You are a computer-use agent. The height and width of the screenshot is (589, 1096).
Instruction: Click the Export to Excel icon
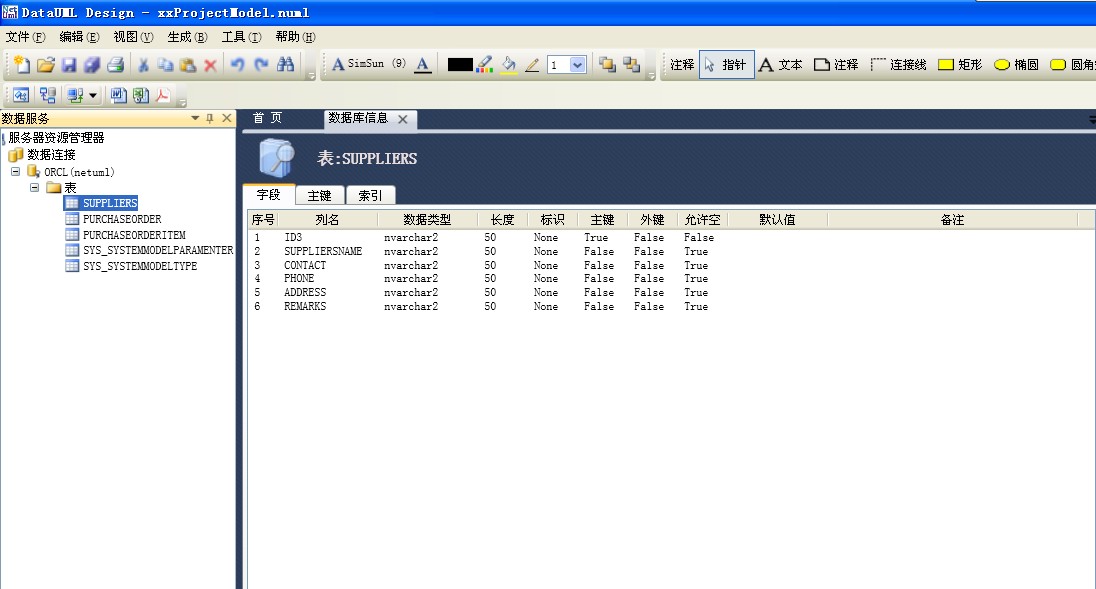click(140, 95)
